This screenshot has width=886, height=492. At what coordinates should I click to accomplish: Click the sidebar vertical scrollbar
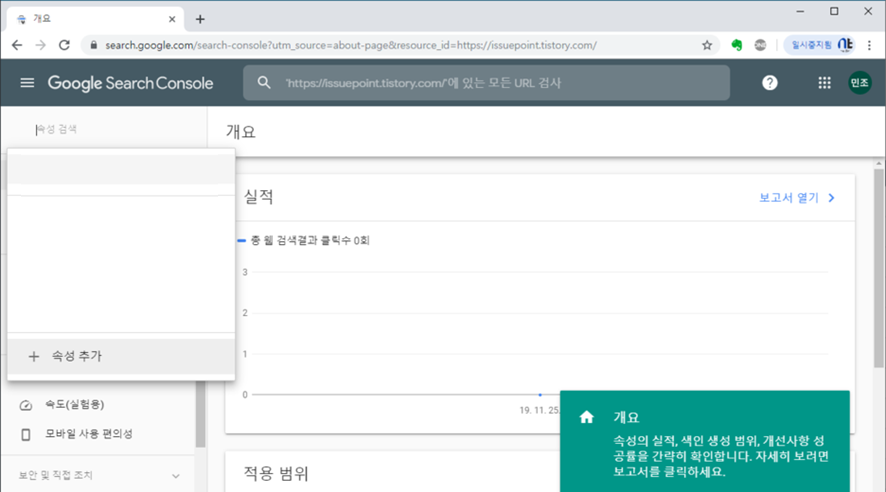(x=200, y=414)
